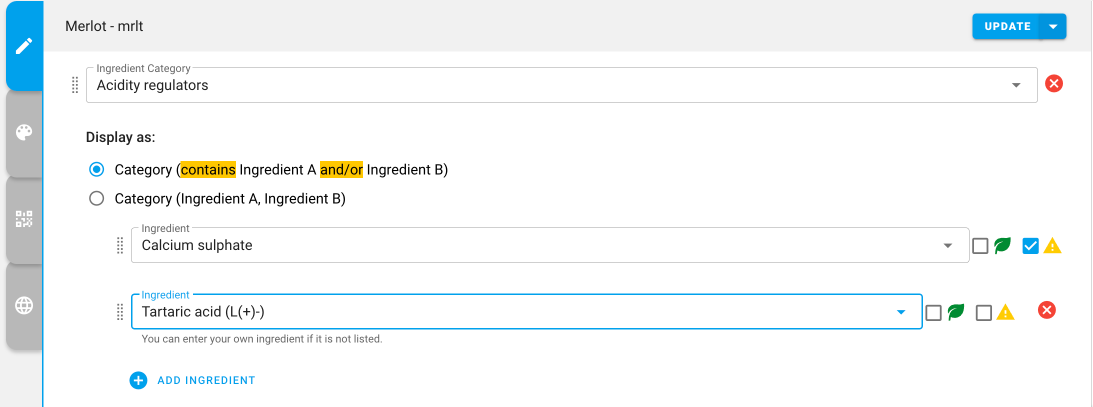This screenshot has width=1093, height=407.
Task: Open the Update button's dropdown arrow
Action: [1053, 26]
